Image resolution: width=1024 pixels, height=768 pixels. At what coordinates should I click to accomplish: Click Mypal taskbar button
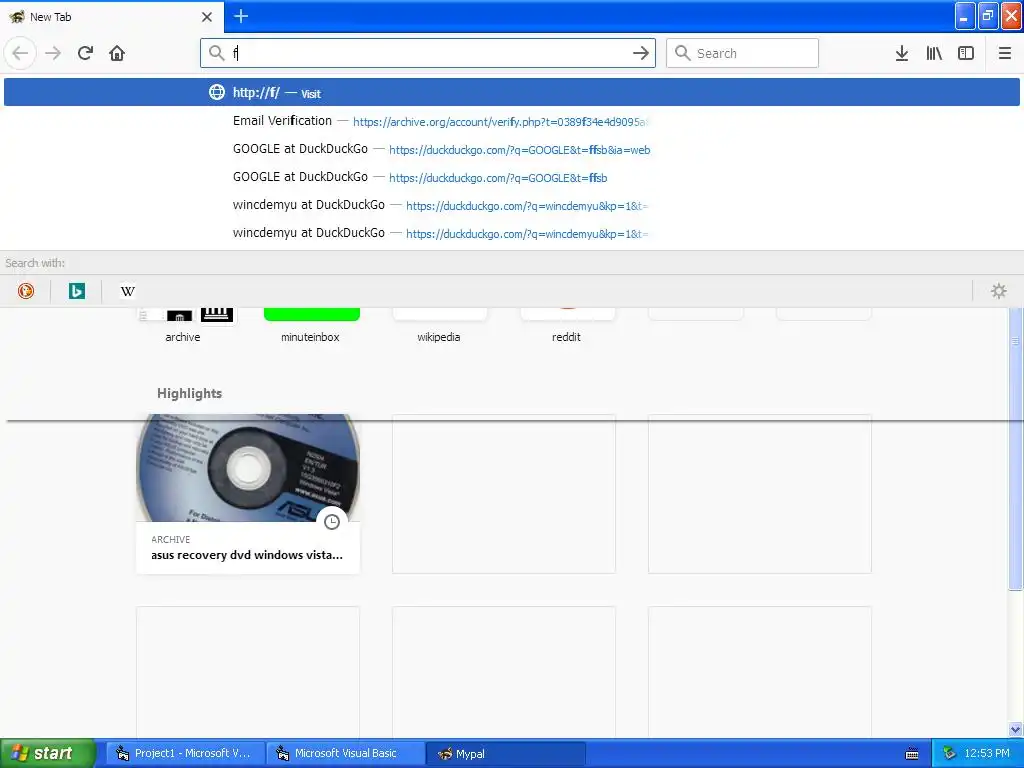pos(506,753)
